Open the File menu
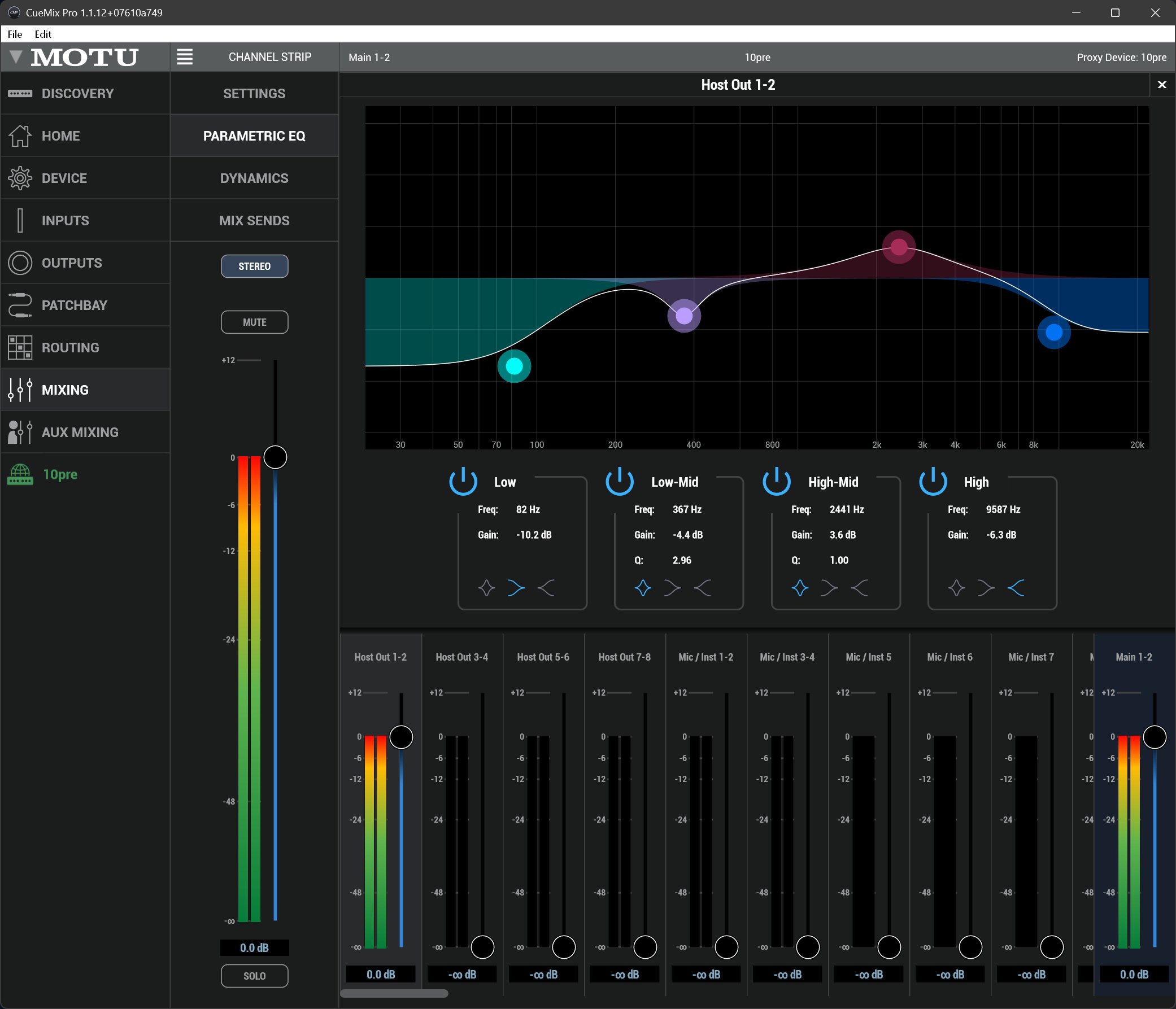This screenshot has height=1009, width=1176. [x=15, y=34]
